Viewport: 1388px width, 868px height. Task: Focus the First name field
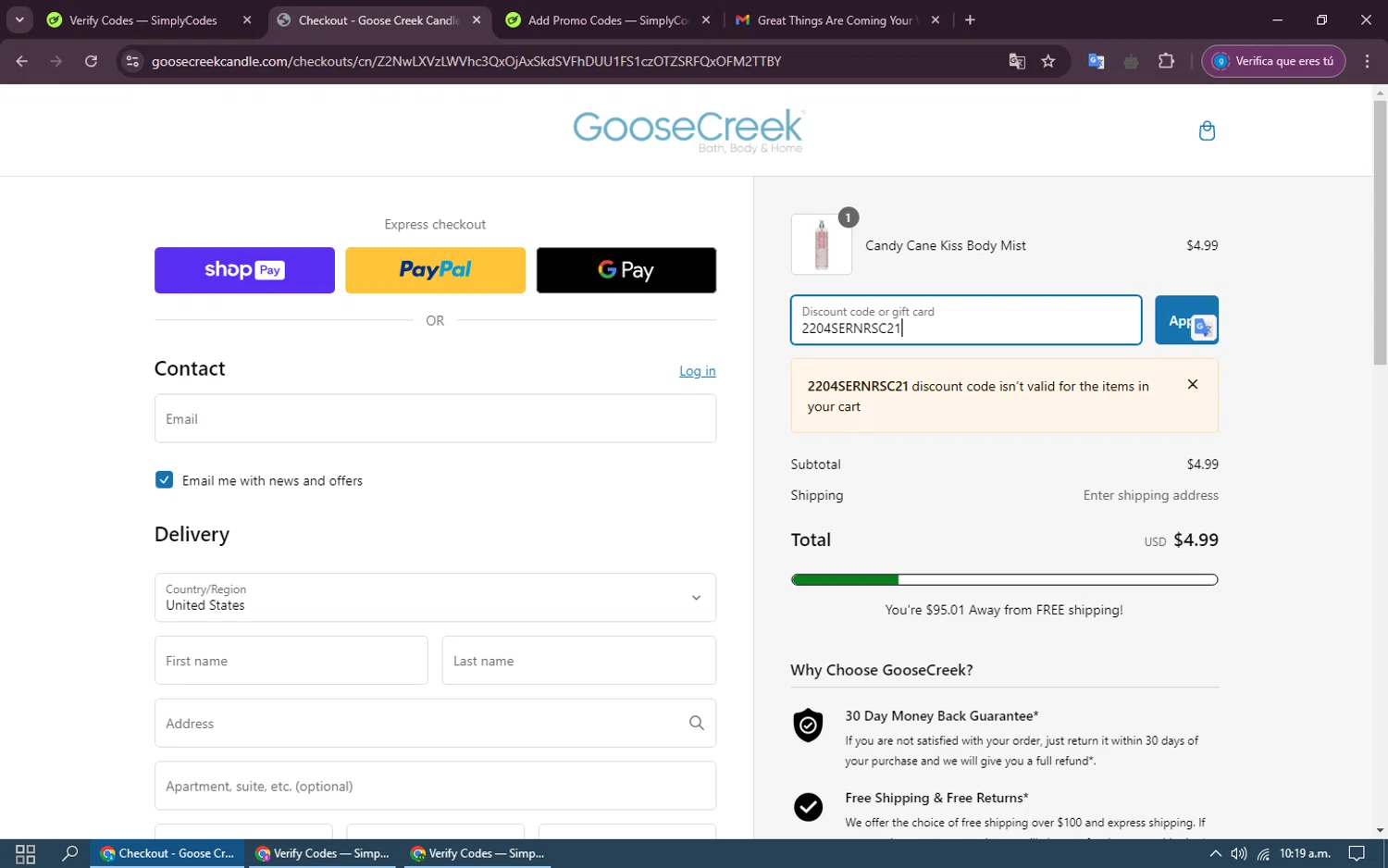coord(291,660)
